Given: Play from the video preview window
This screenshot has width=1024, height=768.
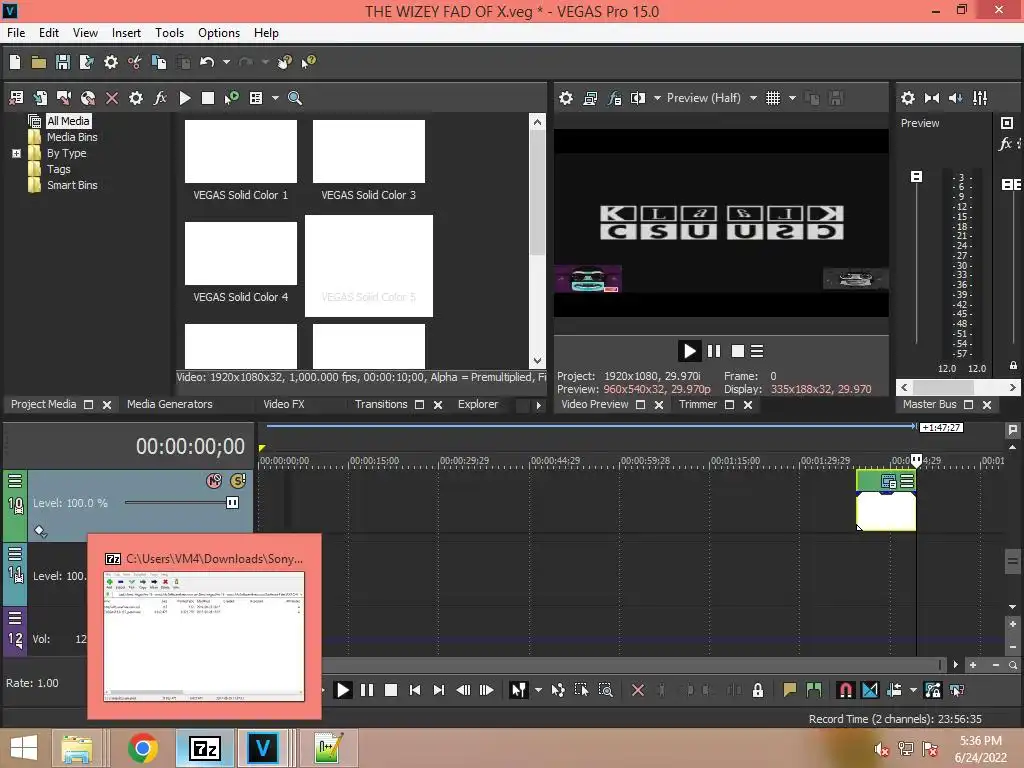Looking at the screenshot, I should (x=689, y=351).
